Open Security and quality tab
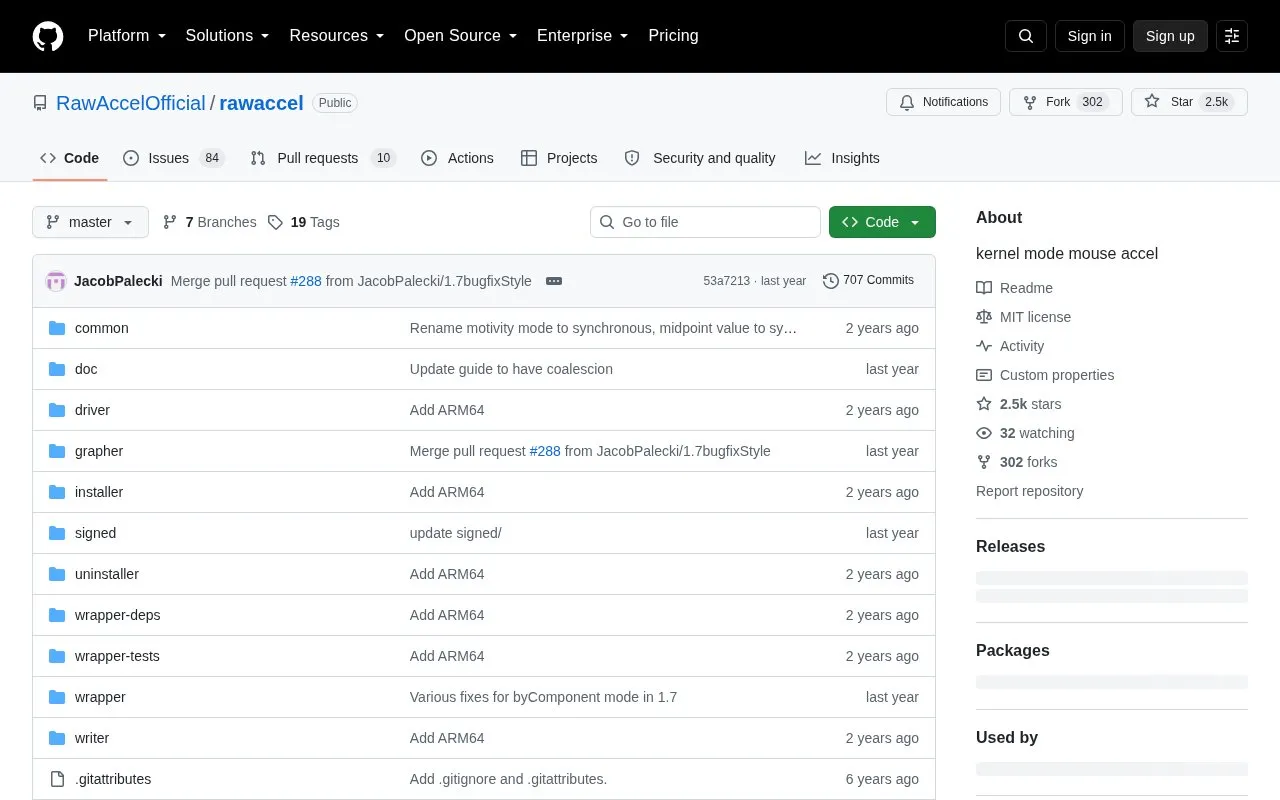The image size is (1280, 800). [700, 158]
